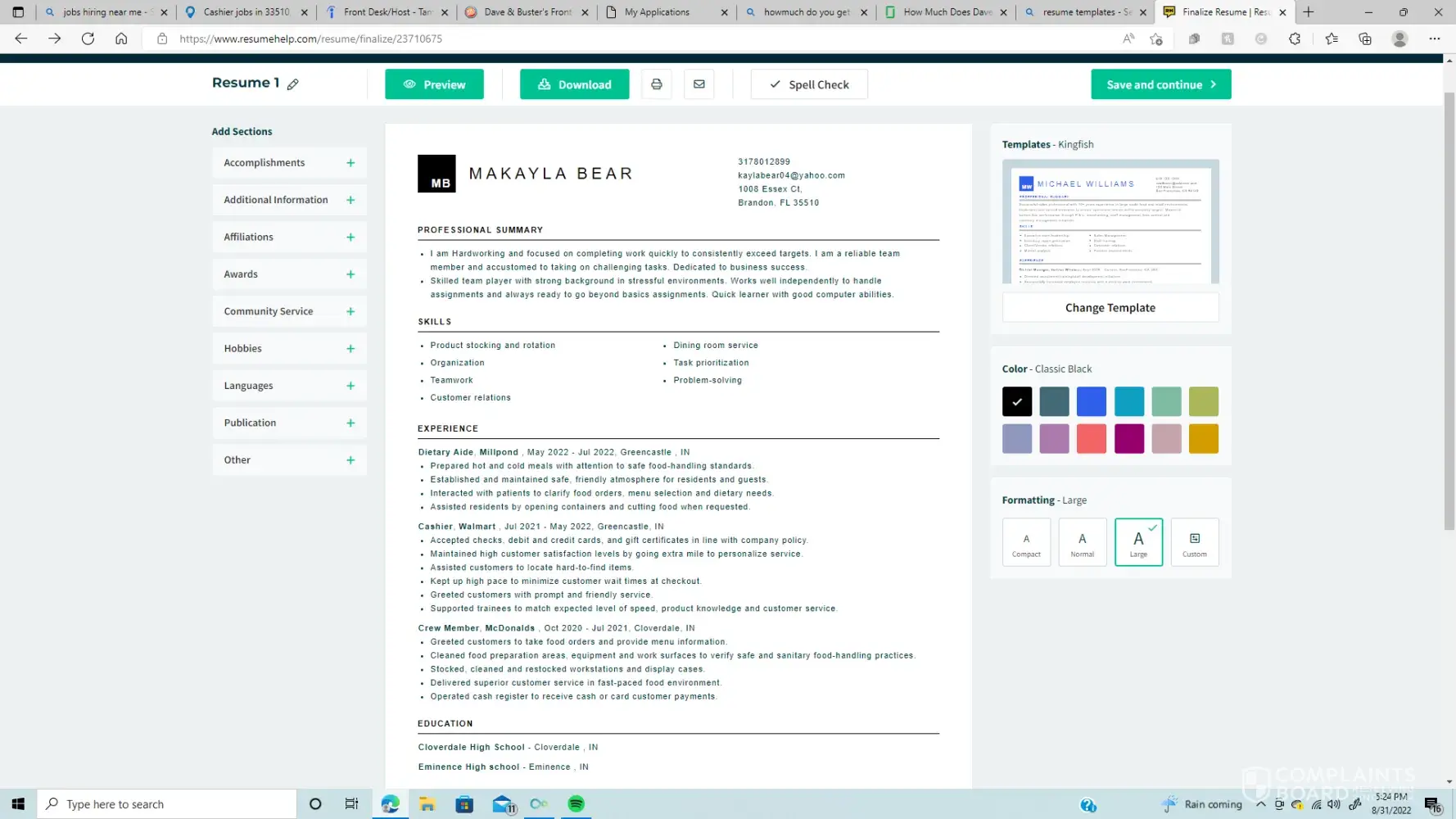This screenshot has height=819, width=1456.
Task: Select Compact formatting option
Action: coord(1026,542)
